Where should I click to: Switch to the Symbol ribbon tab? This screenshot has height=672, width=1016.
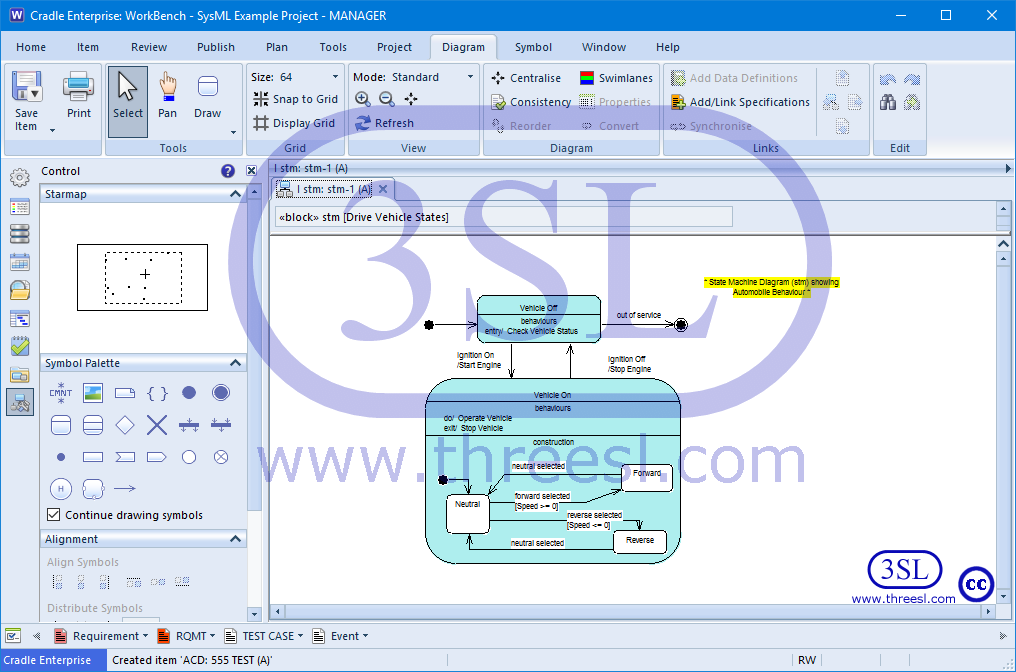point(533,47)
